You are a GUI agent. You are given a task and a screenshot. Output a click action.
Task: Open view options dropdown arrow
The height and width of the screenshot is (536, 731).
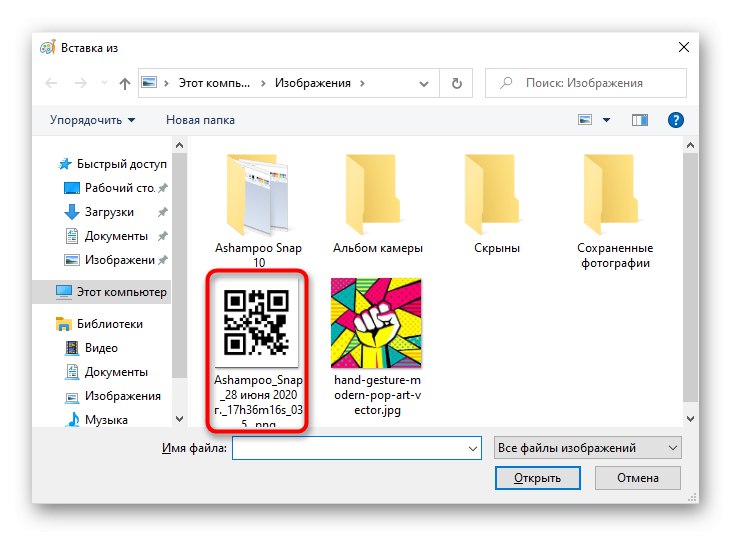606,120
